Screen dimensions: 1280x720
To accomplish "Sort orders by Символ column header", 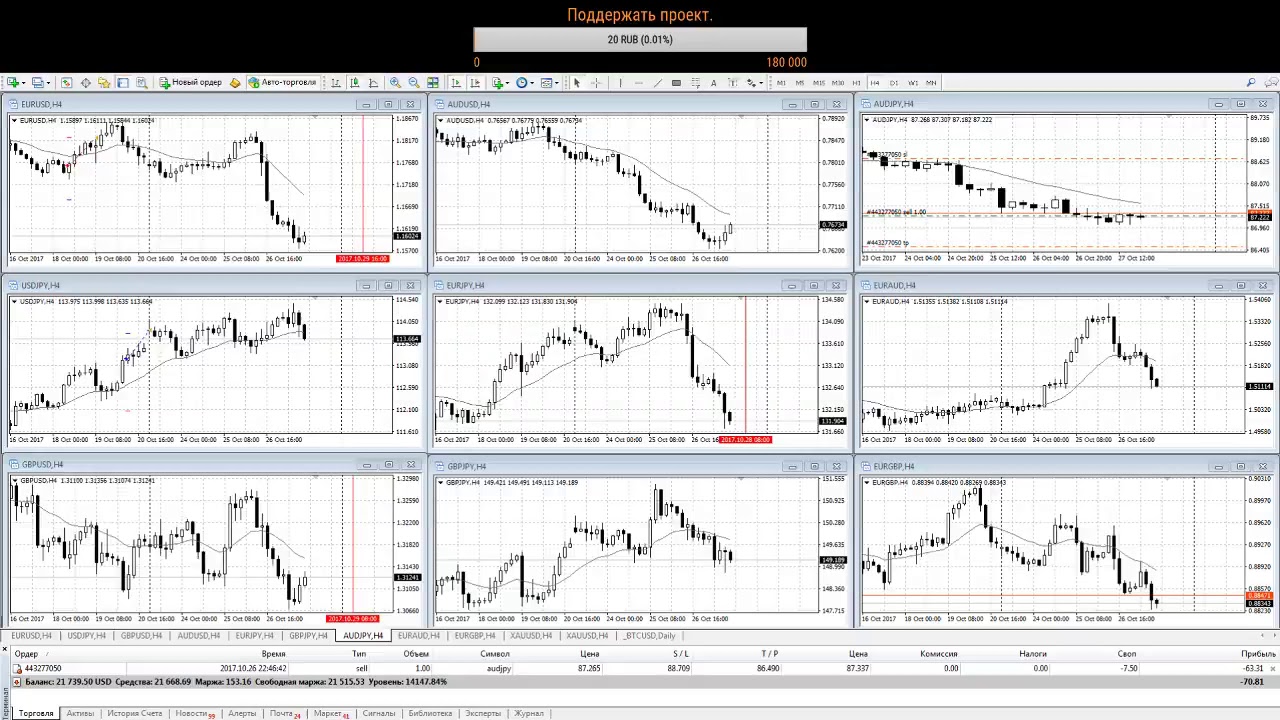I will 495,654.
